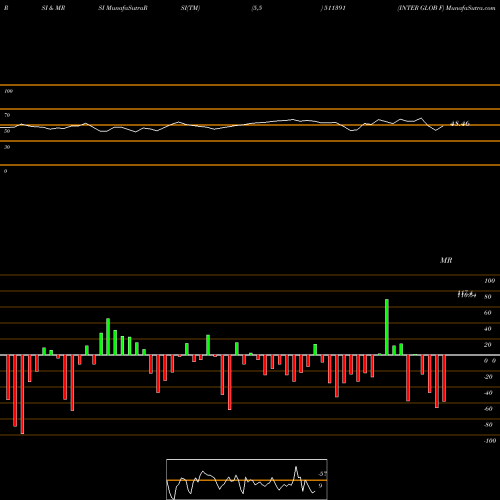Click the -80 label on MR axis
Viewport: 500px width, 500px height.
pyautogui.click(x=488, y=425)
